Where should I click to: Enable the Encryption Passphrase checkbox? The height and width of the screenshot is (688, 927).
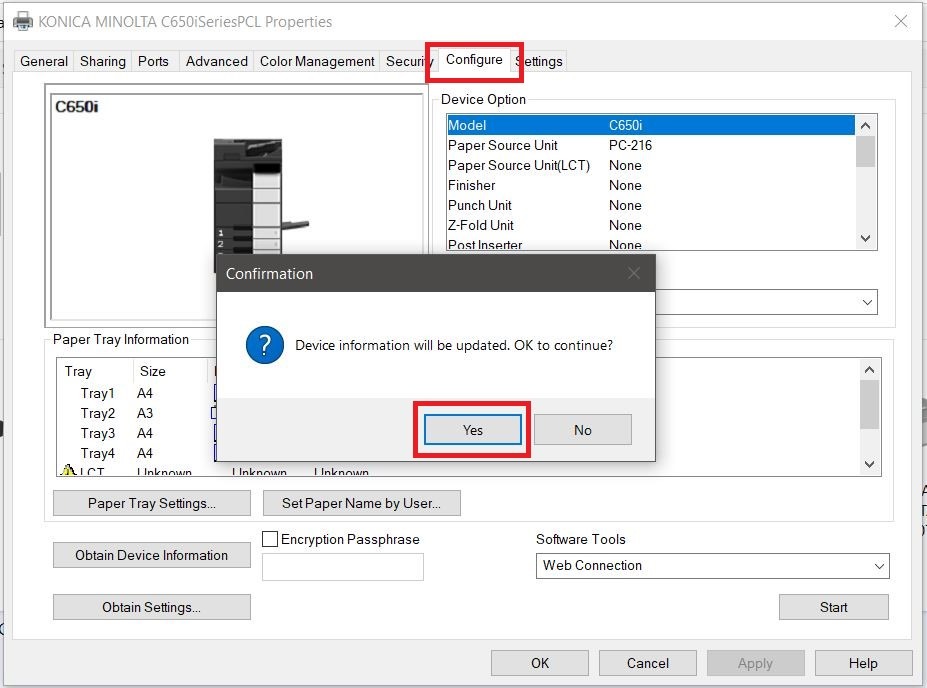tap(270, 539)
